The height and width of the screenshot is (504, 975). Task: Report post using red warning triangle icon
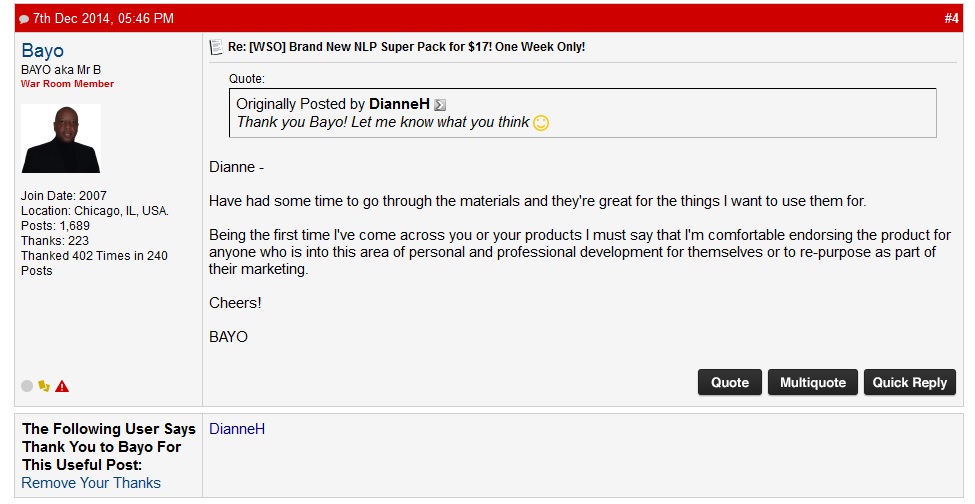click(x=62, y=387)
